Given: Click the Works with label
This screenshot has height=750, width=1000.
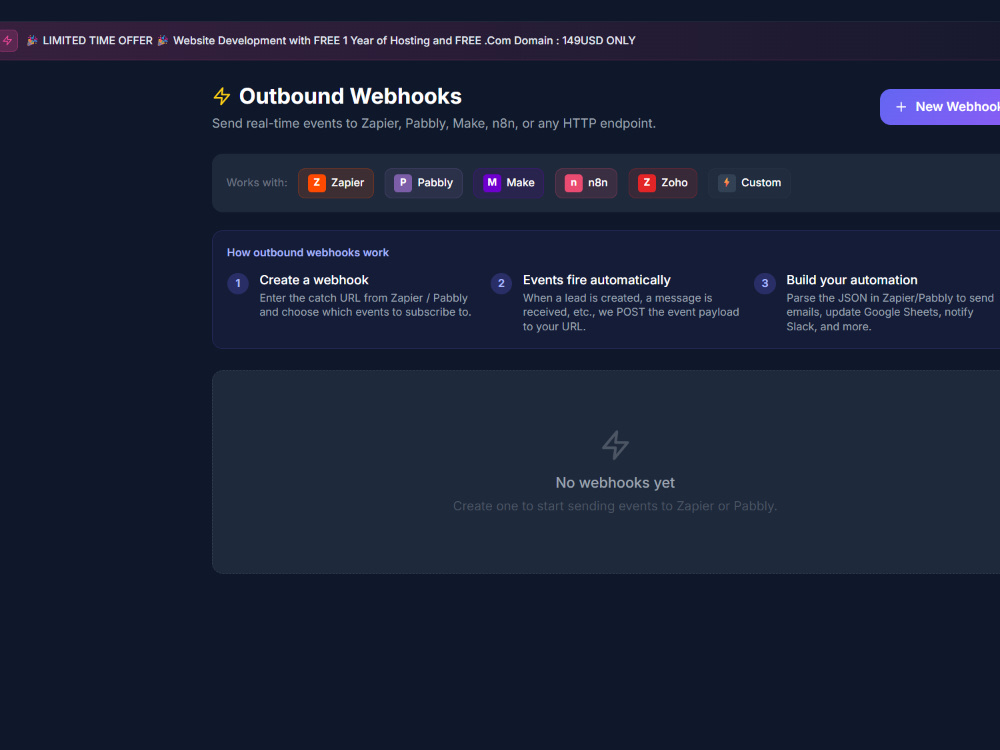Looking at the screenshot, I should pyautogui.click(x=257, y=183).
